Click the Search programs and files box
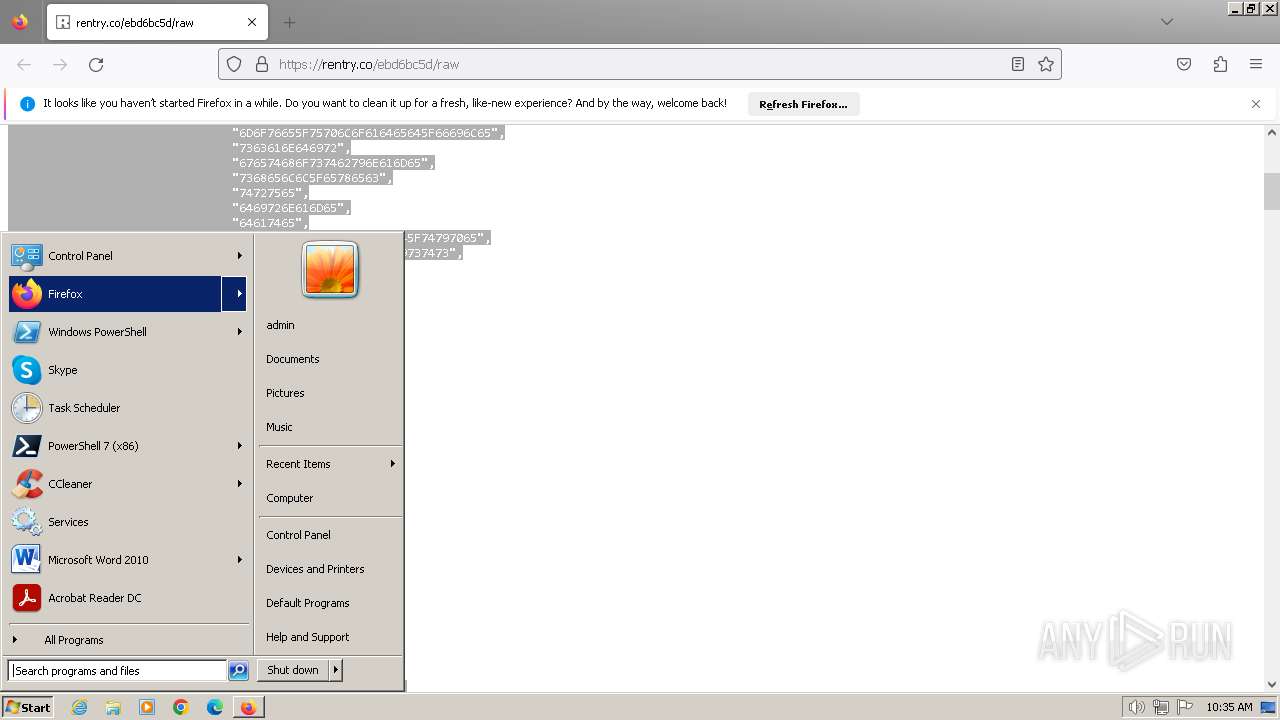The width and height of the screenshot is (1280, 720). 117,671
